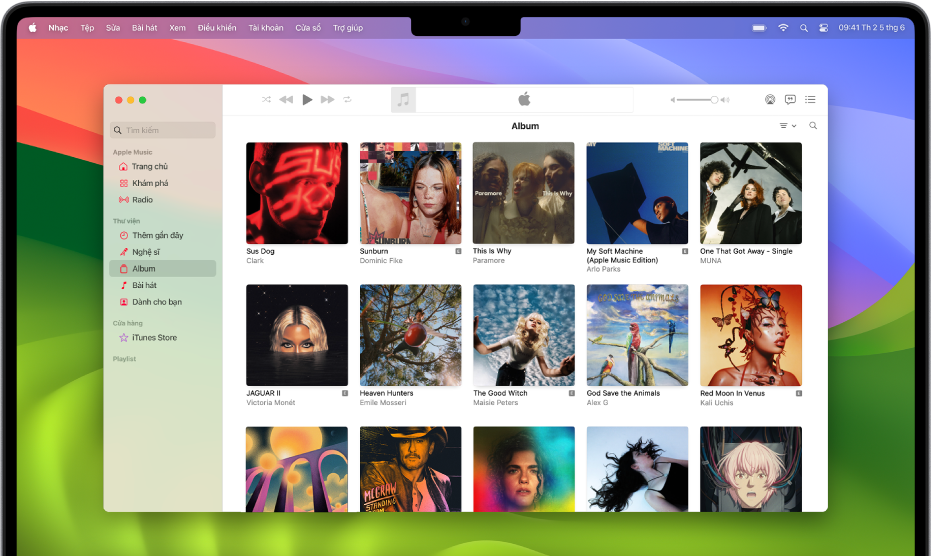
Task: Click the Khám phá grid icon
Action: click(x=124, y=183)
